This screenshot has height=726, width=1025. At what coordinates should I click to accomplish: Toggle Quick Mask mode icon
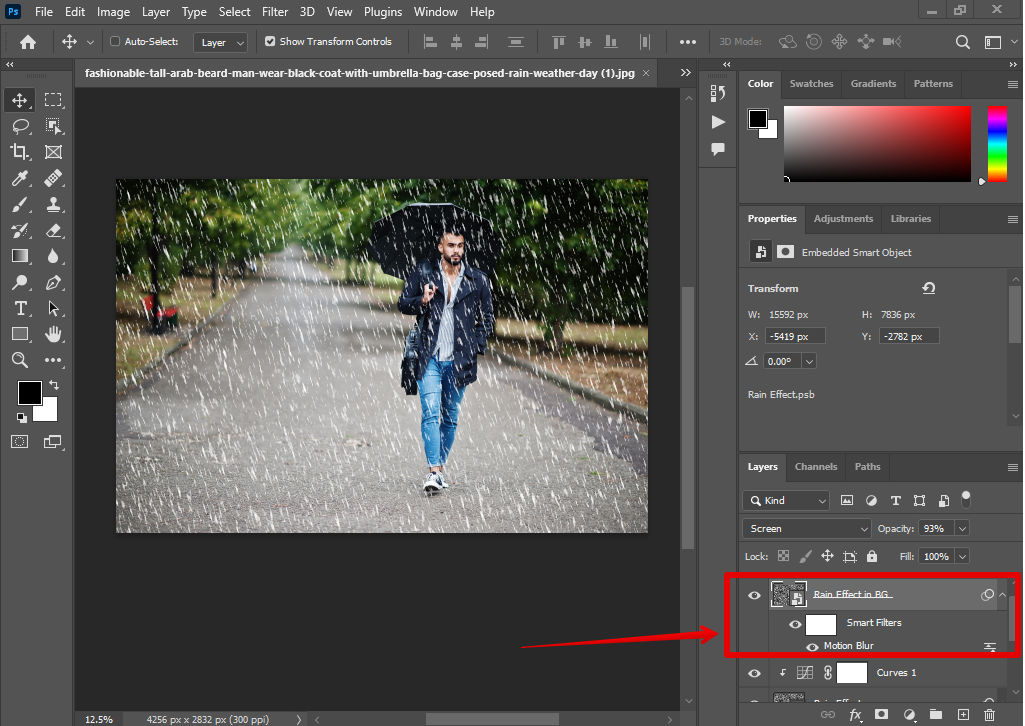[x=20, y=442]
